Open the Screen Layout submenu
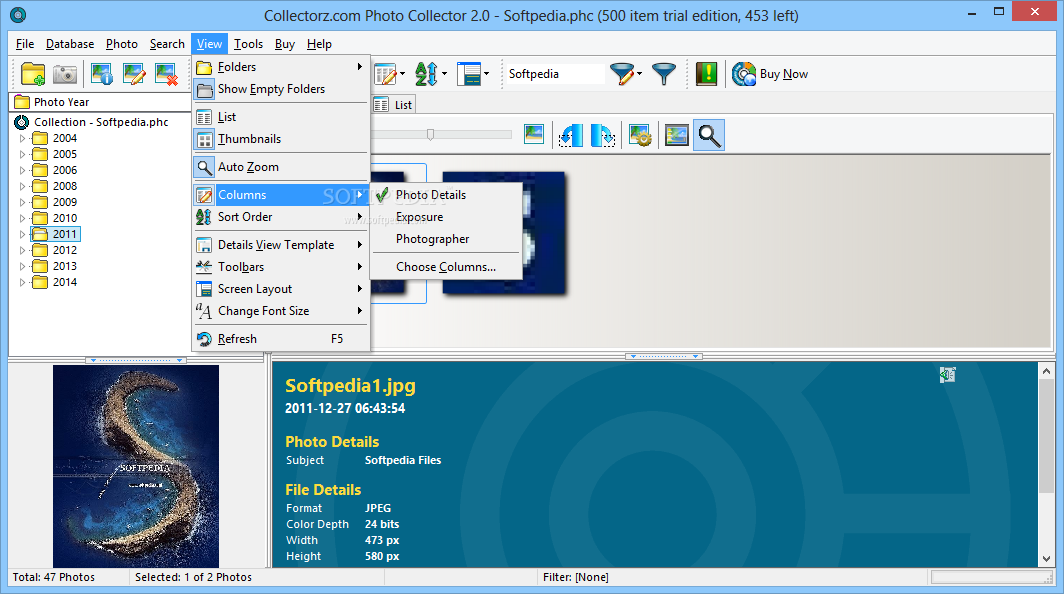1064x594 pixels. 281,289
